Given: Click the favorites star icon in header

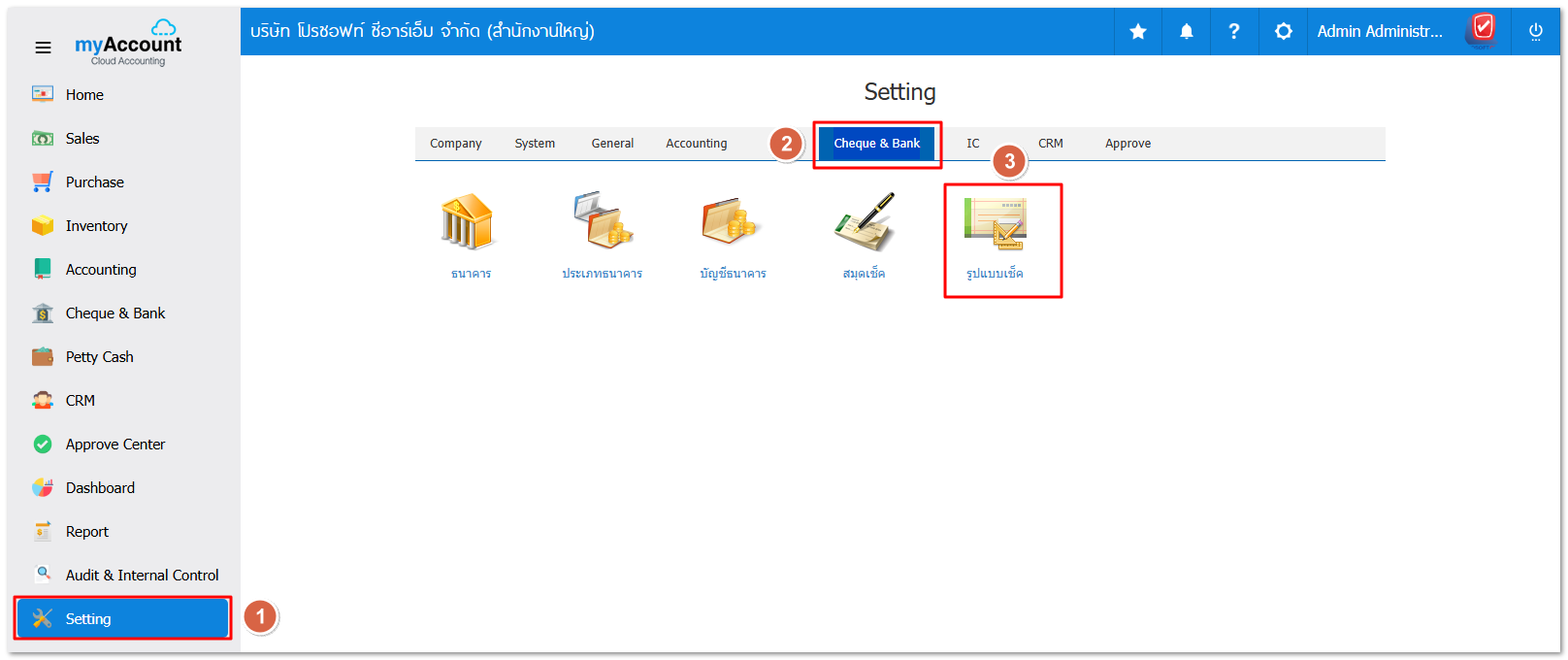Looking at the screenshot, I should [1138, 32].
